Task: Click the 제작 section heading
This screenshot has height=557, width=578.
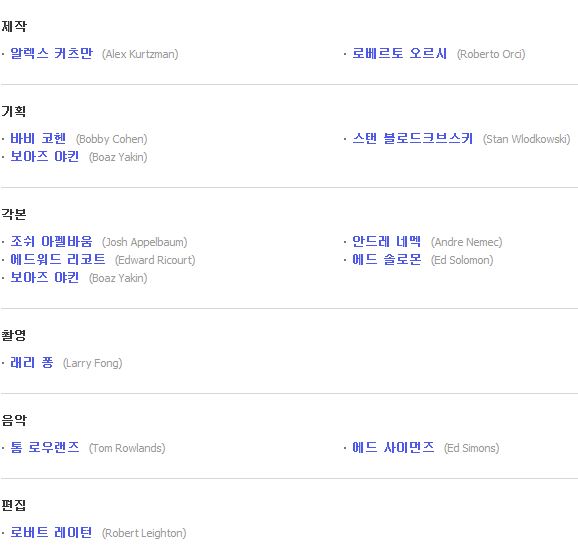Action: (14, 26)
